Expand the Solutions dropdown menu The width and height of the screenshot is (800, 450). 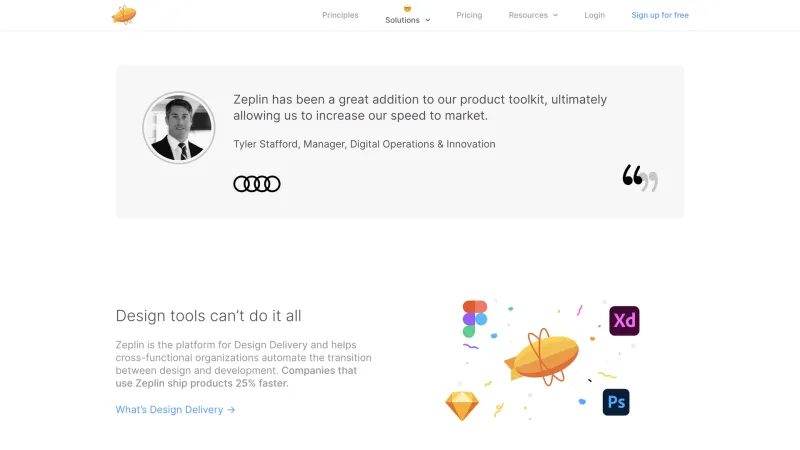[x=408, y=20]
